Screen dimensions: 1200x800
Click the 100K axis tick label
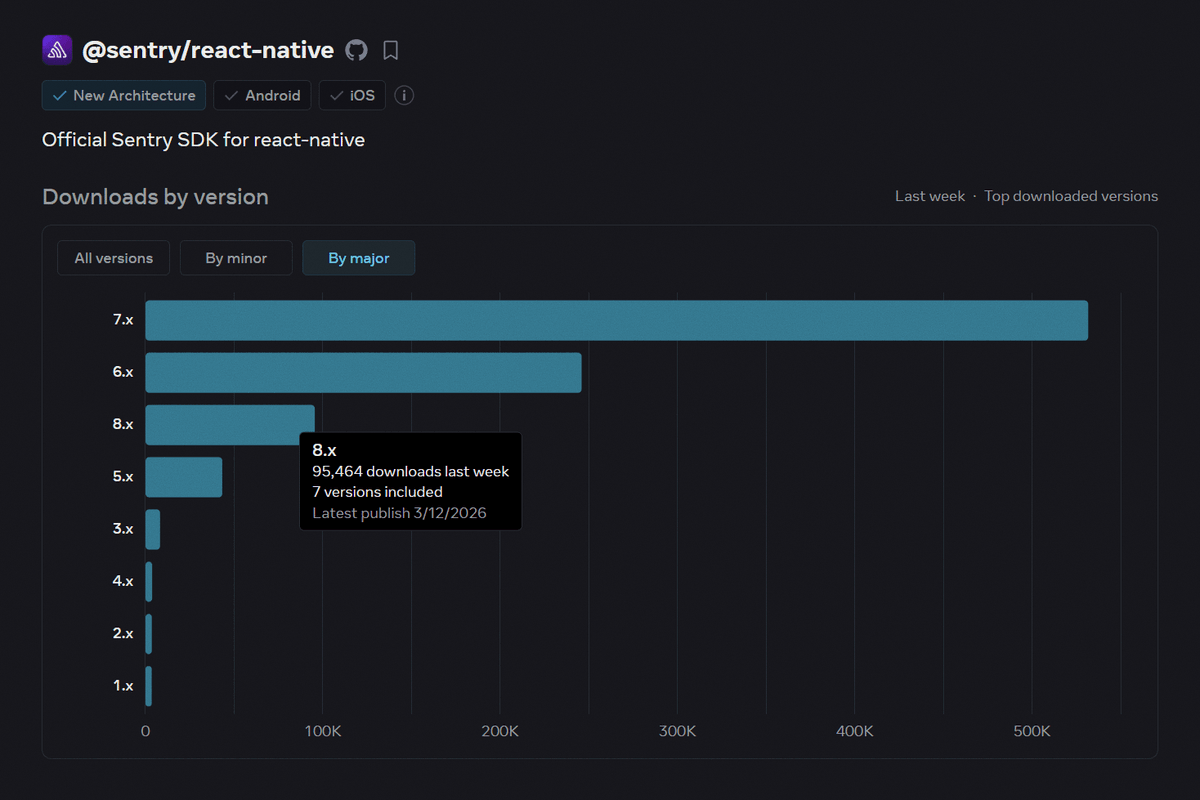pyautogui.click(x=322, y=732)
